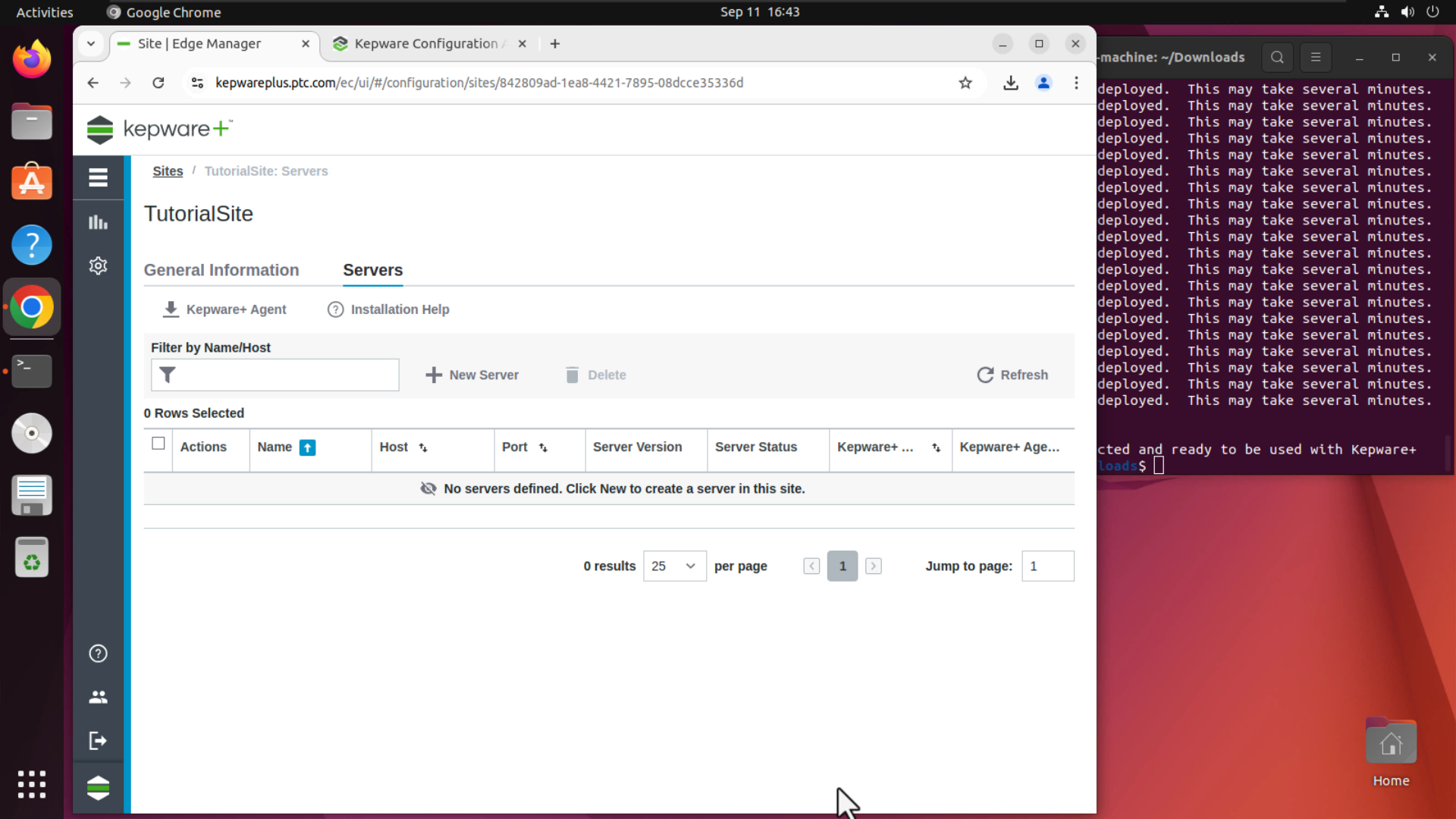This screenshot has height=819, width=1456.
Task: Close the Kepware Configuration browser tab
Action: pos(522,44)
